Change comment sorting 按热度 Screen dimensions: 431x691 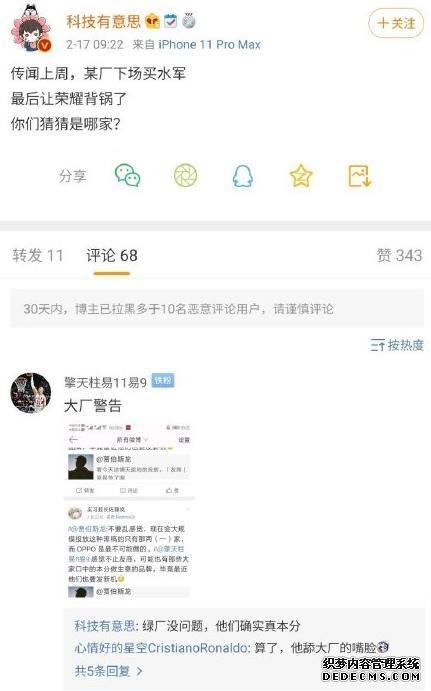[x=397, y=345]
